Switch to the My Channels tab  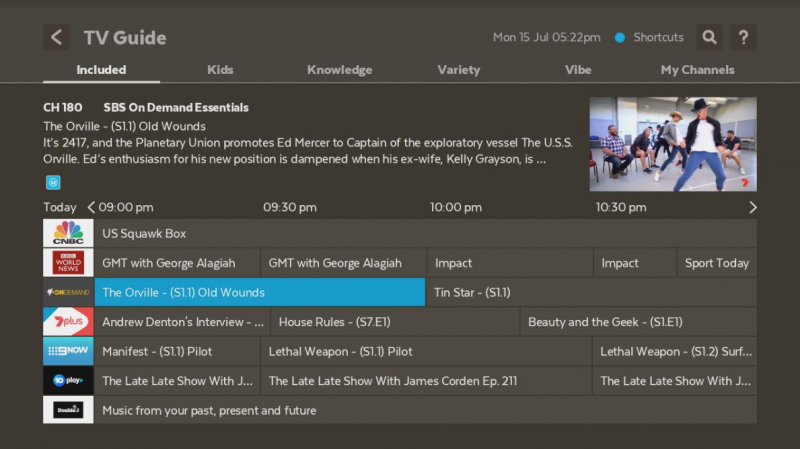(x=697, y=70)
